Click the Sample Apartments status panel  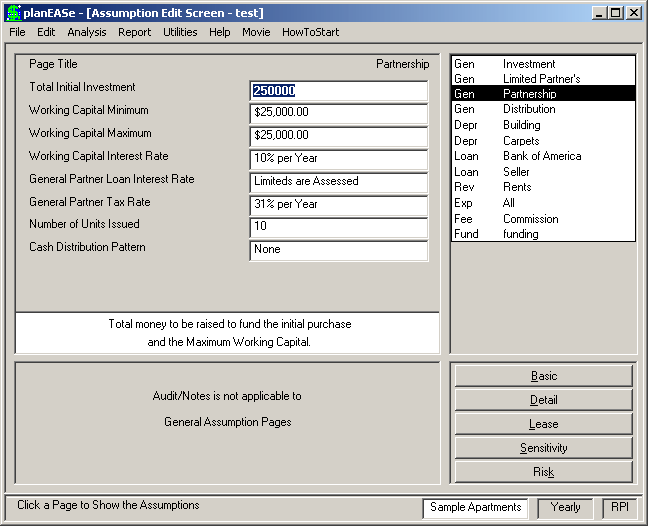point(475,507)
